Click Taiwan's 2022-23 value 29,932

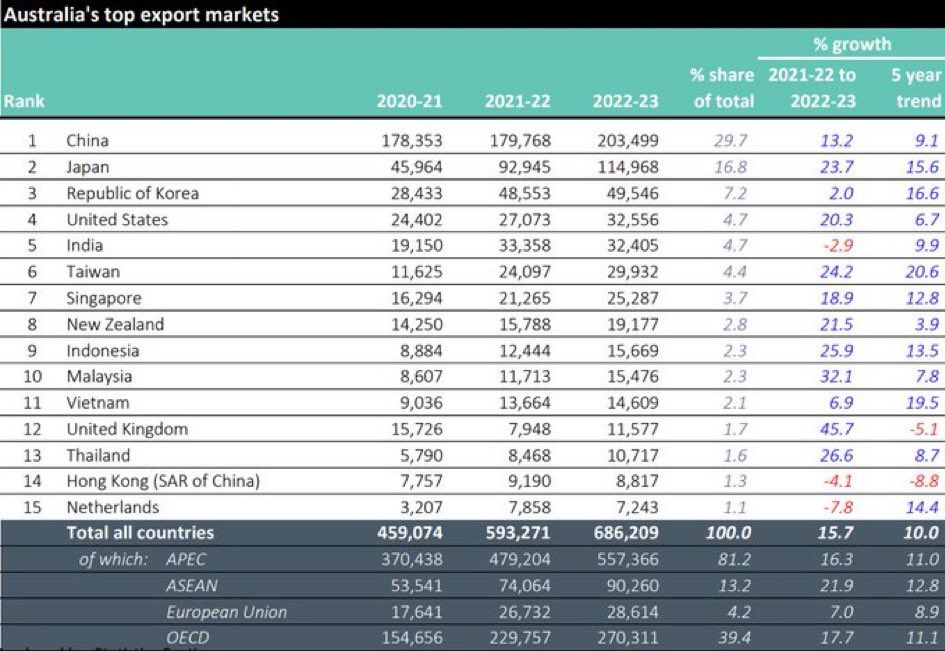(x=626, y=272)
